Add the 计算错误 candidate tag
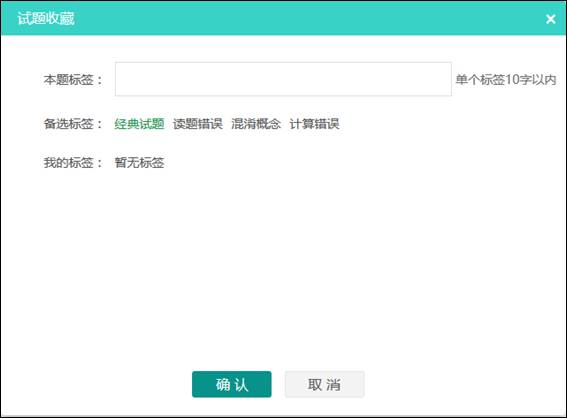Viewport: 567px width, 418px height. click(x=315, y=124)
